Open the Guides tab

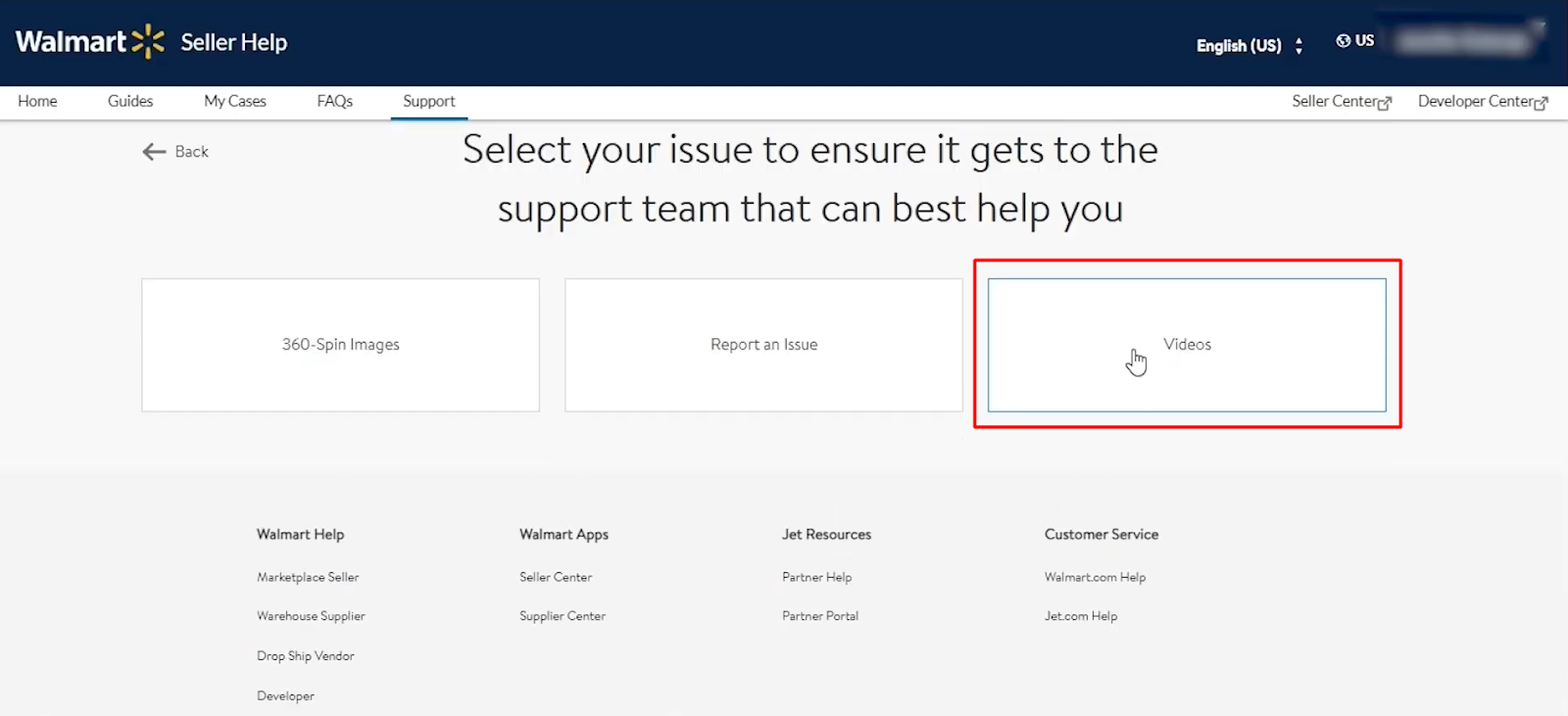coord(130,101)
